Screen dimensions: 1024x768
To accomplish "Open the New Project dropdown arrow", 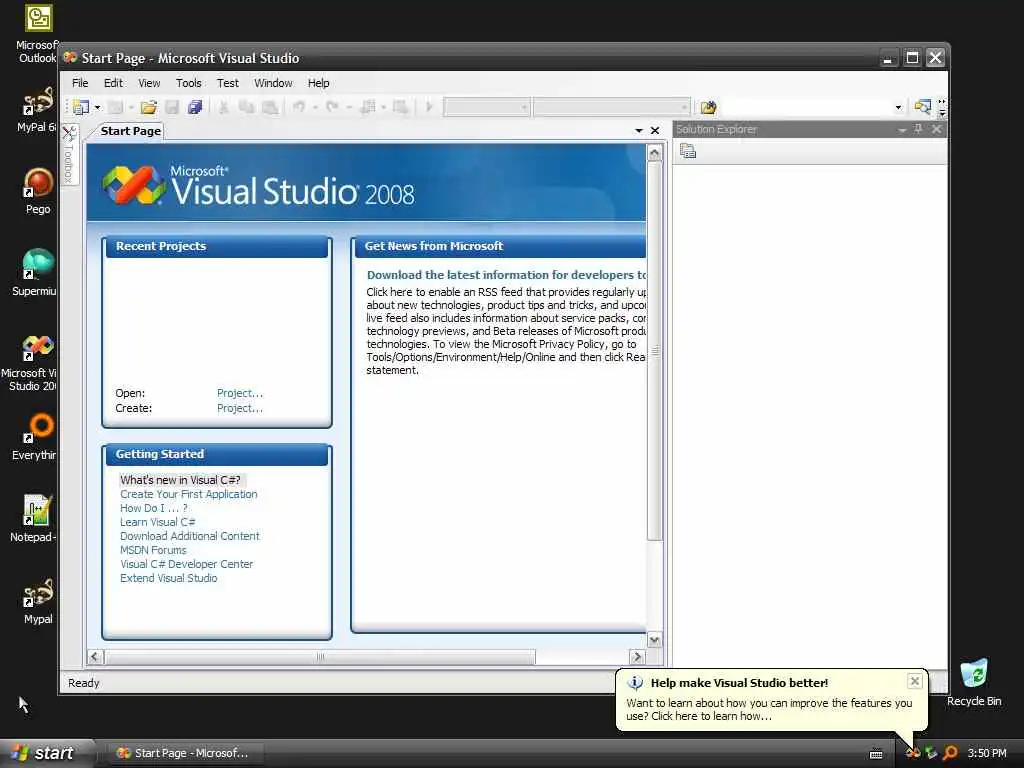I will point(97,107).
